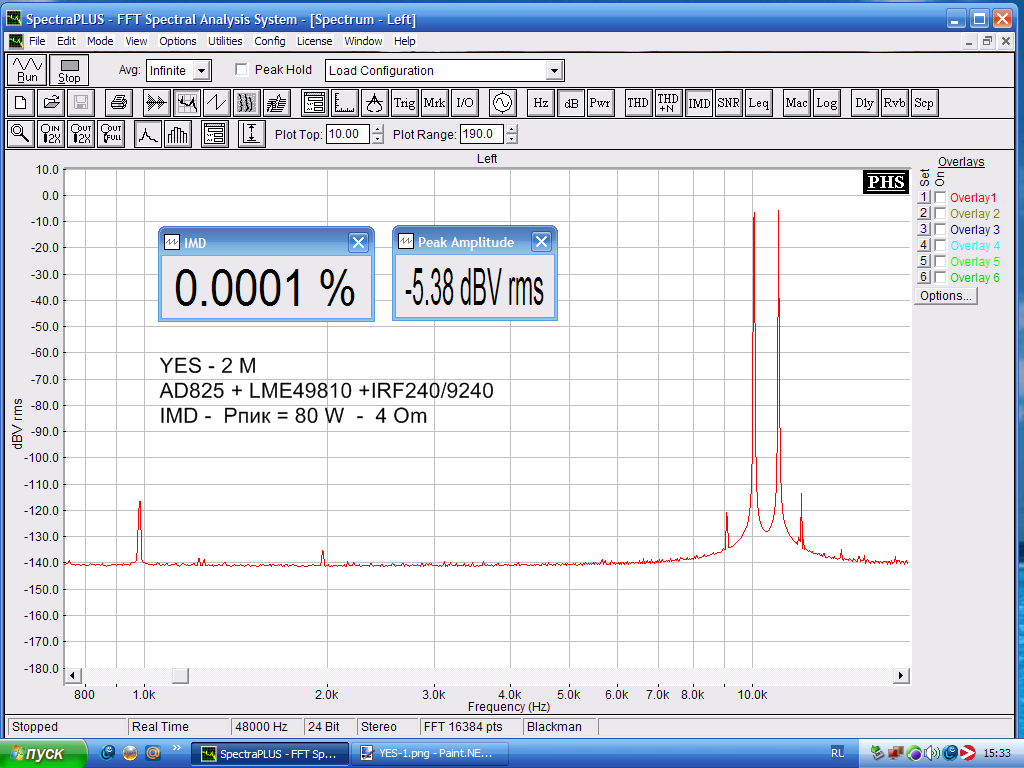
Task: Enable the Peak Hold checkbox
Action: (241, 70)
